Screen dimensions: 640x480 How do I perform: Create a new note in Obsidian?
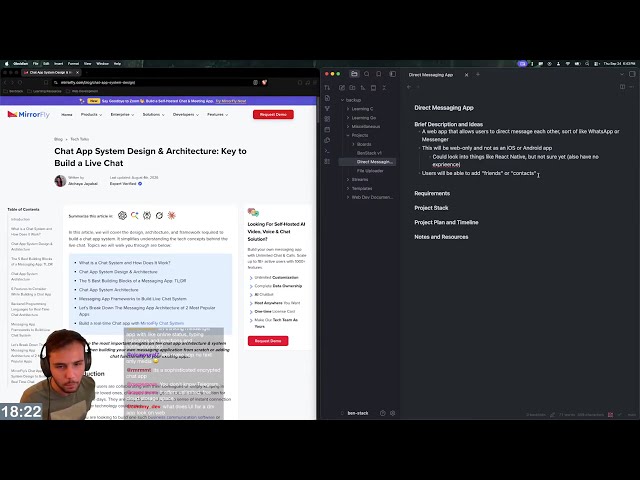342,87
